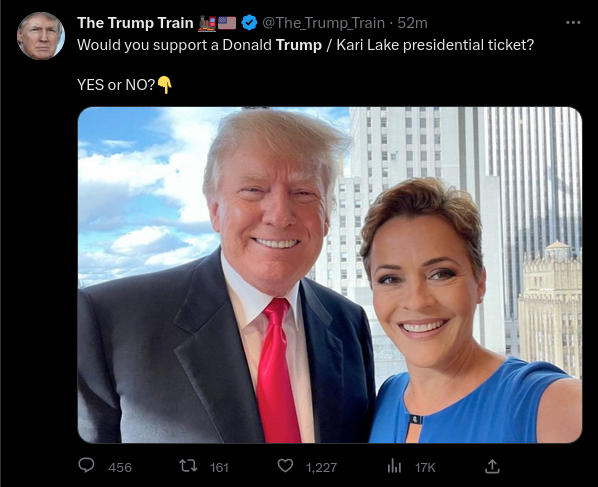Viewport: 598px width, 487px height.
Task: Retweet the post using the arrows icon
Action: (x=188, y=466)
